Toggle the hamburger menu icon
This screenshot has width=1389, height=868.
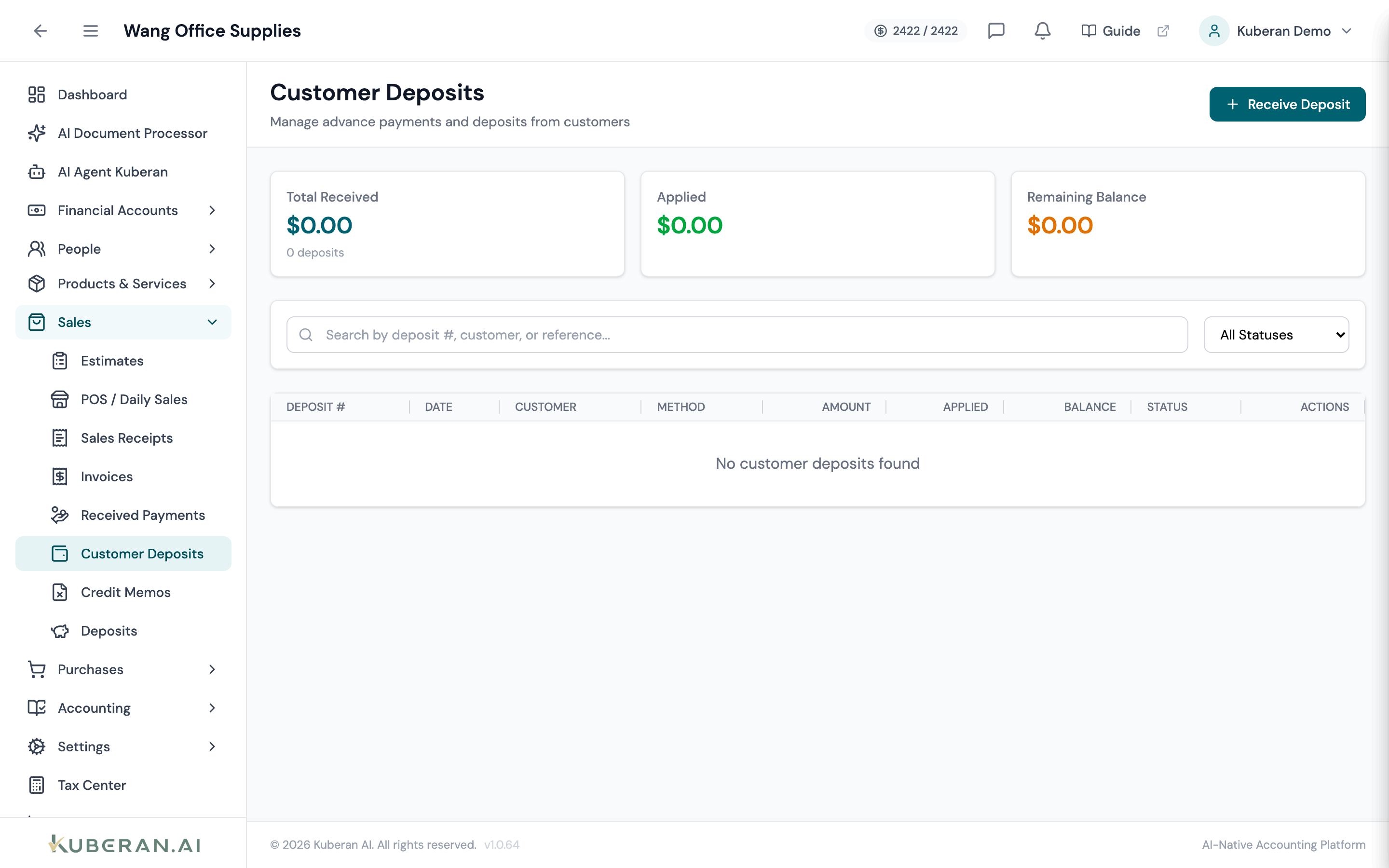[x=91, y=31]
